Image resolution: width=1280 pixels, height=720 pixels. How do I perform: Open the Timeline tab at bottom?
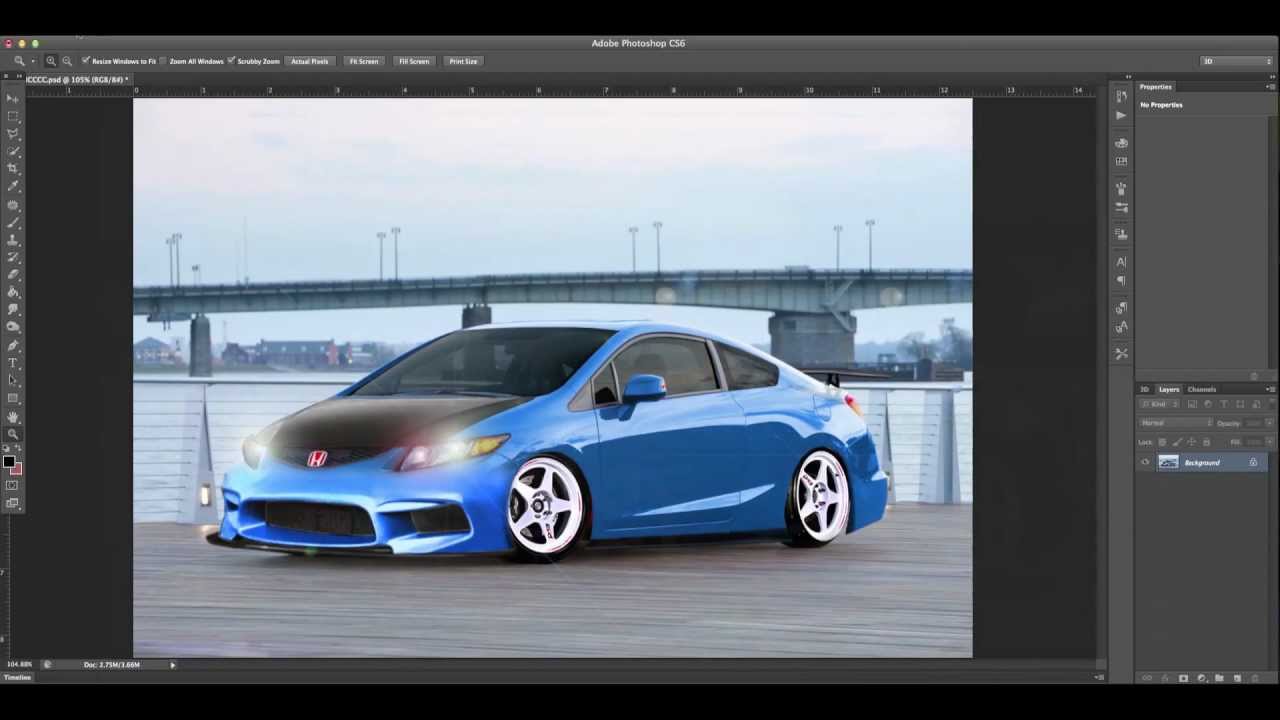click(x=18, y=678)
